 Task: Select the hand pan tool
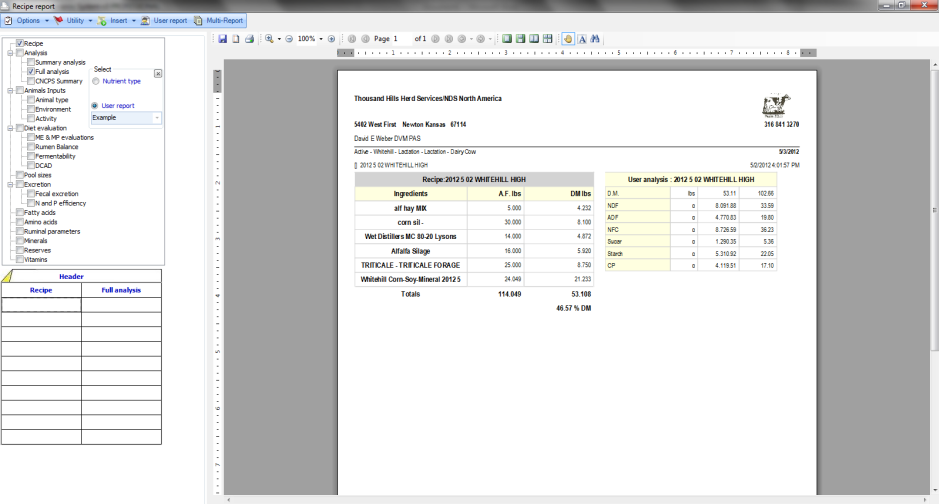[568, 39]
